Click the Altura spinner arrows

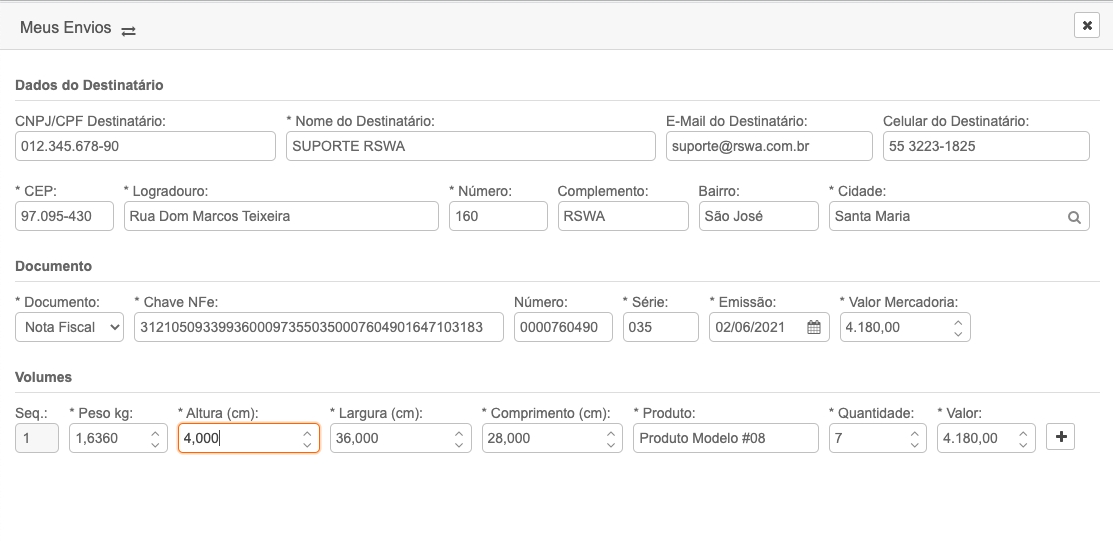(x=307, y=438)
